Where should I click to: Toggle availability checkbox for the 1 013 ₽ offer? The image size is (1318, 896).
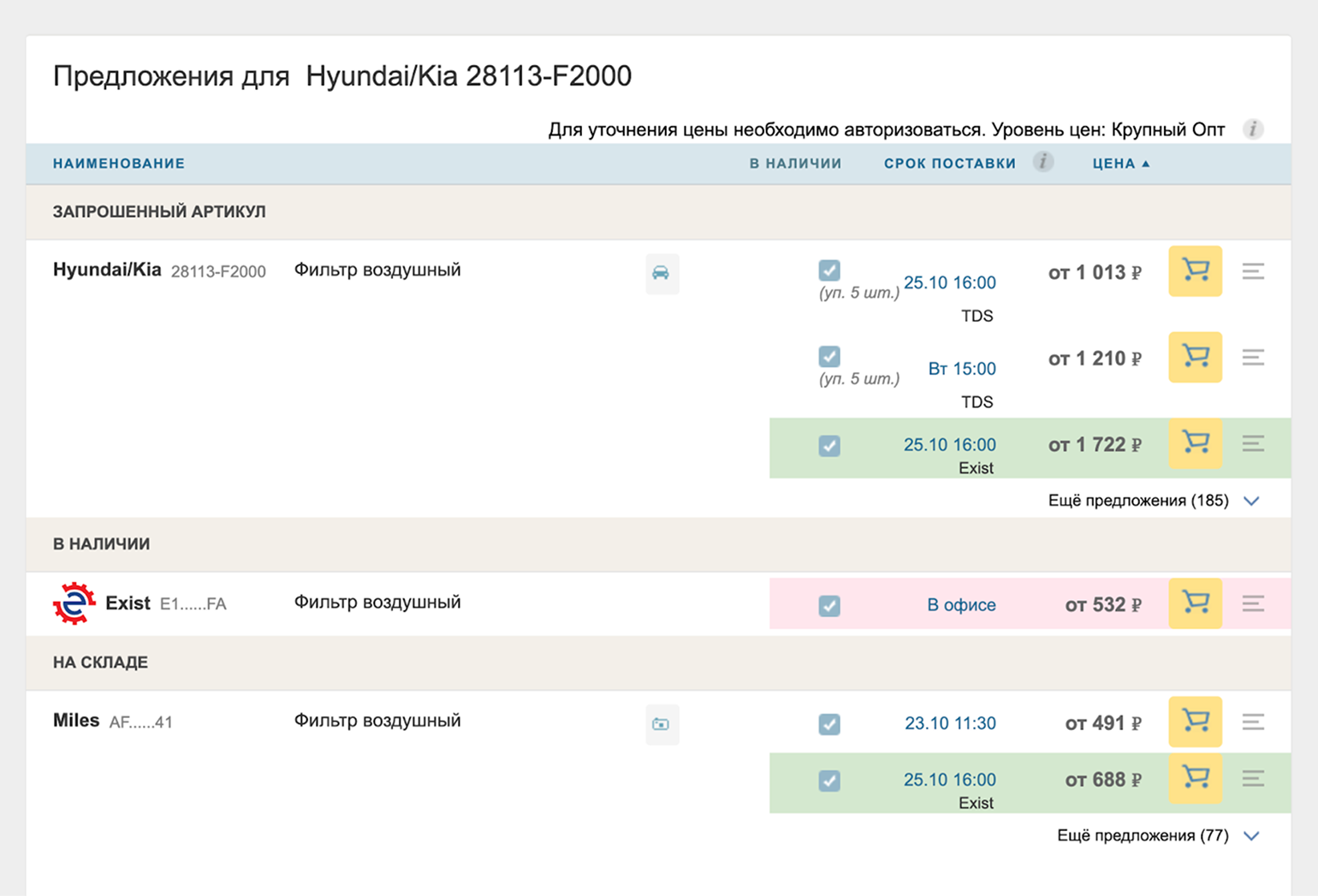pyautogui.click(x=829, y=270)
